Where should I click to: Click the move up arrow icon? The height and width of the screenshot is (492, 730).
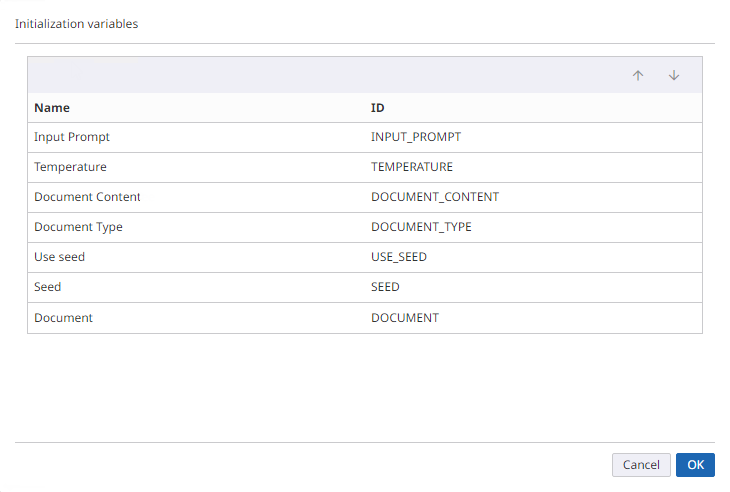(x=638, y=75)
